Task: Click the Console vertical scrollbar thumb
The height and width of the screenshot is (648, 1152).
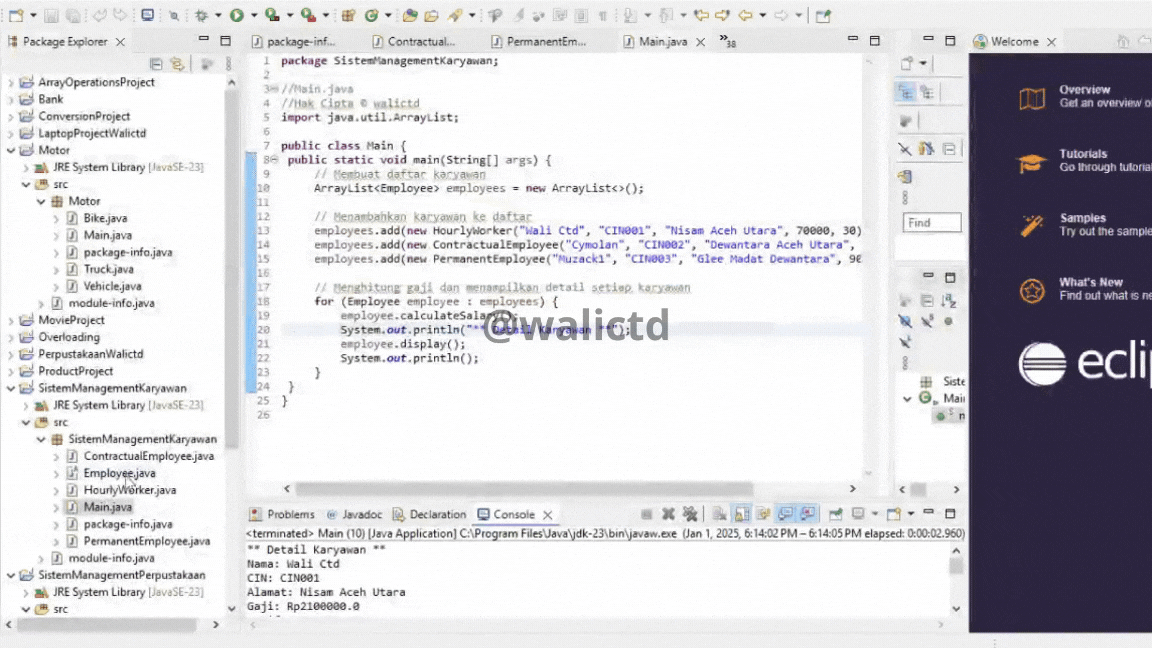Action: pyautogui.click(x=955, y=566)
